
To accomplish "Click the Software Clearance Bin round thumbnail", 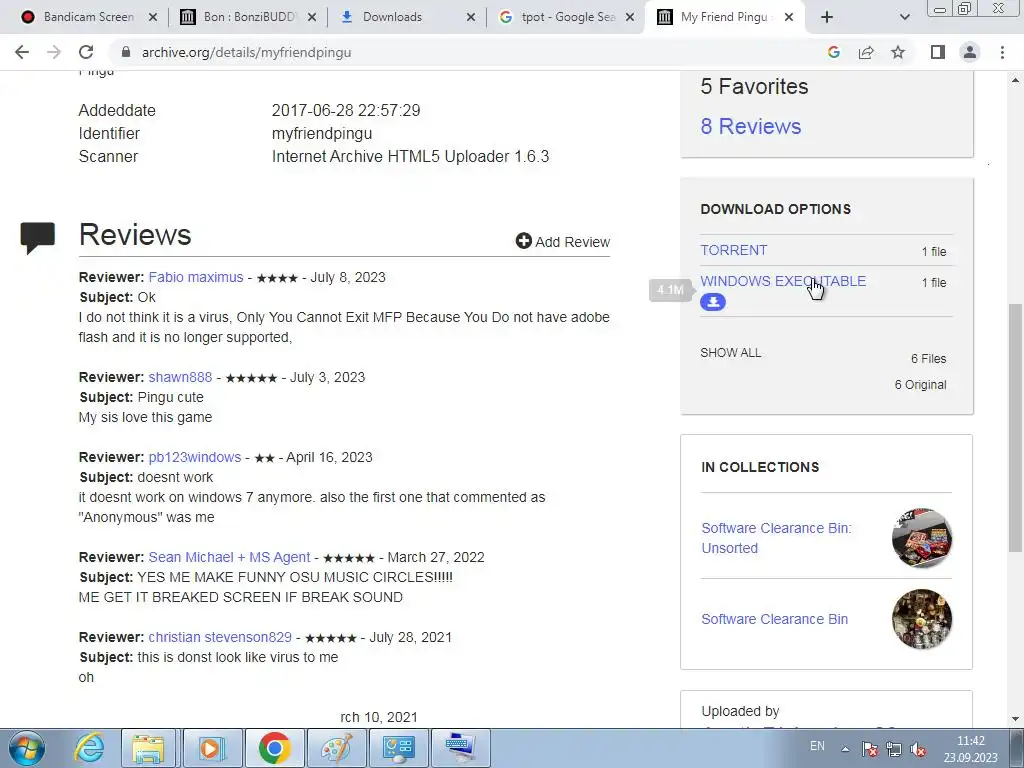I will tap(921, 619).
